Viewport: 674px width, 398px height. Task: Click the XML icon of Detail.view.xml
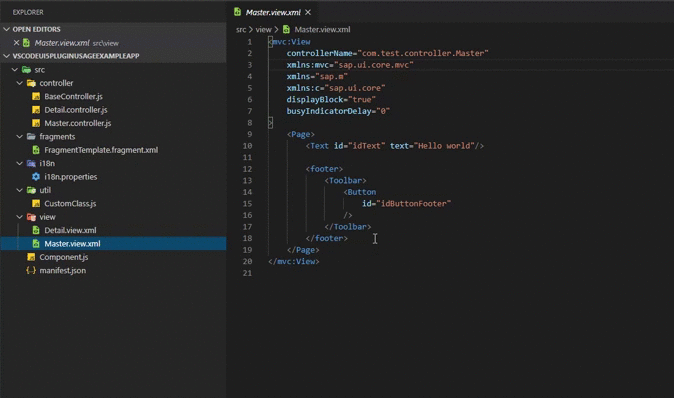tap(36, 230)
